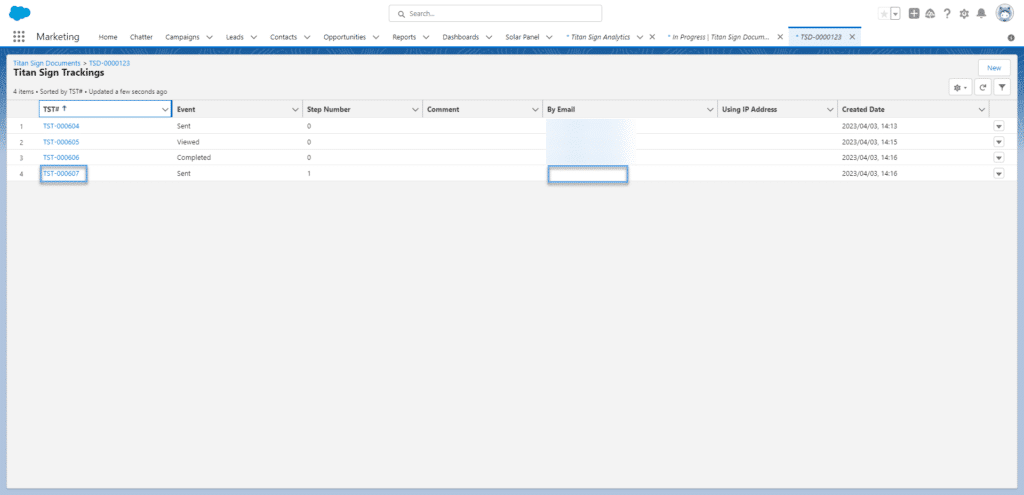Switch to the Titan Sign Analytics tab
The width and height of the screenshot is (1024, 495).
pos(600,37)
